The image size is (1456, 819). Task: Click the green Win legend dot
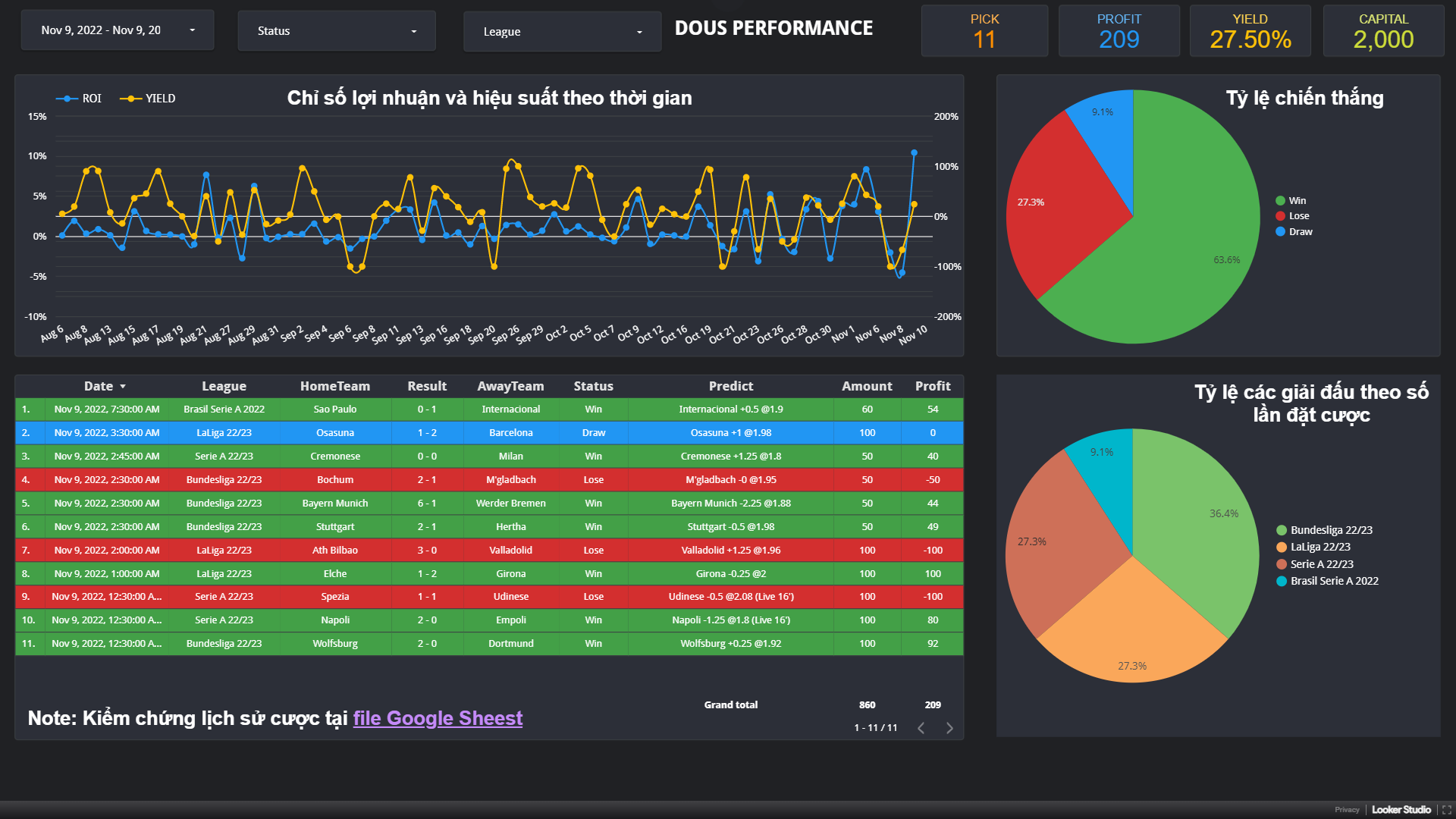tap(1280, 201)
